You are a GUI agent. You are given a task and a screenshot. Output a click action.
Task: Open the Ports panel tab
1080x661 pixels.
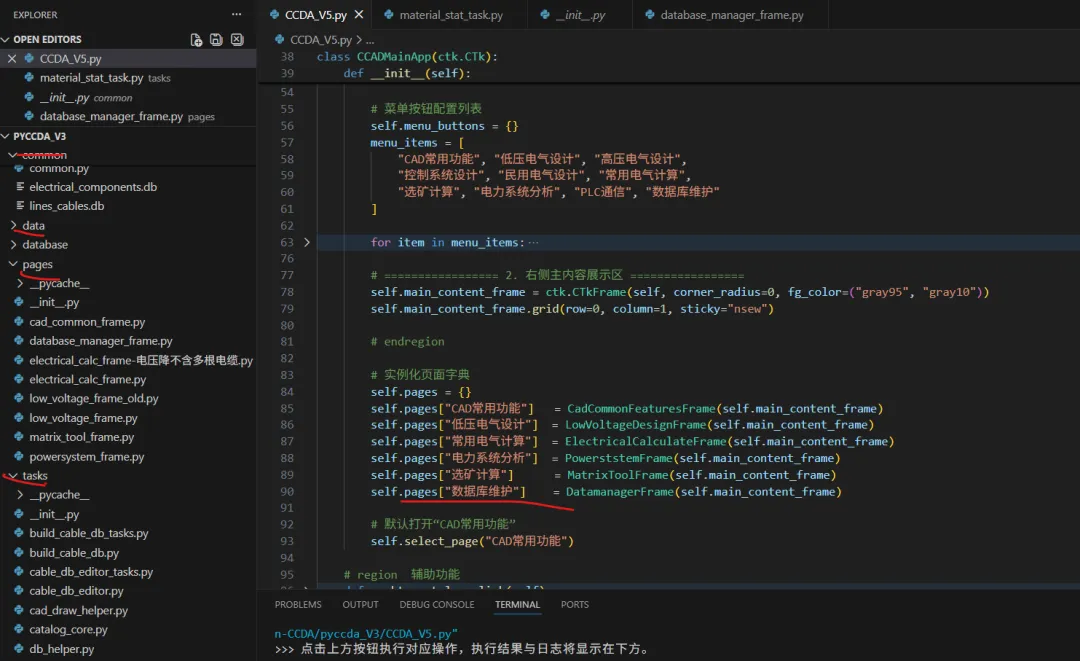click(574, 605)
